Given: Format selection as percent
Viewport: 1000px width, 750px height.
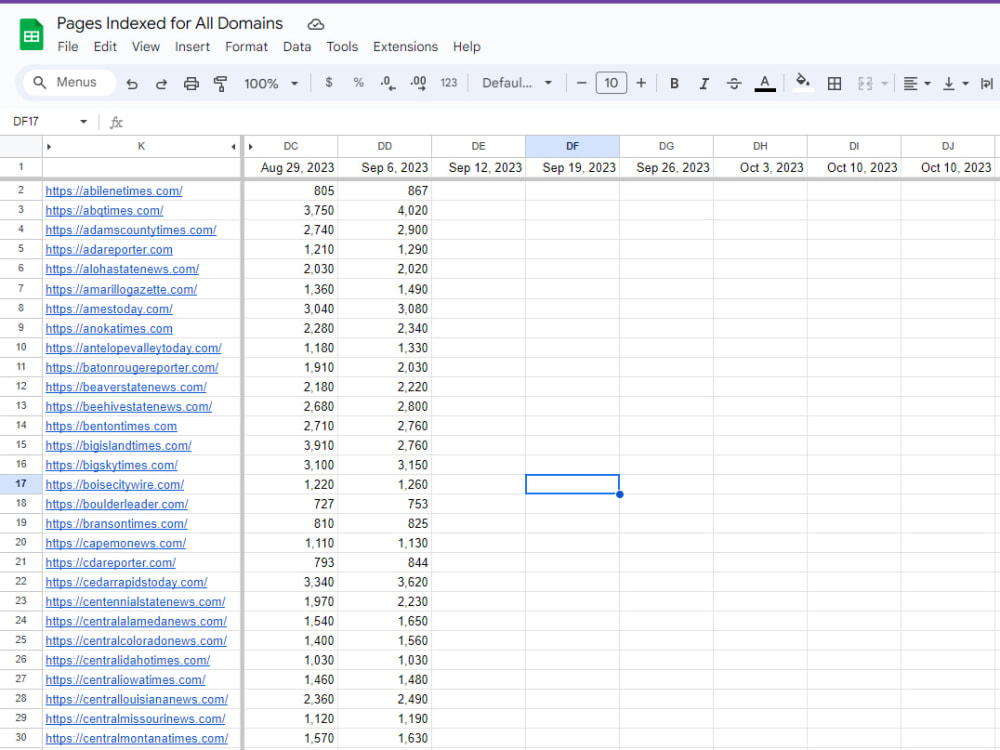Looking at the screenshot, I should click(358, 83).
